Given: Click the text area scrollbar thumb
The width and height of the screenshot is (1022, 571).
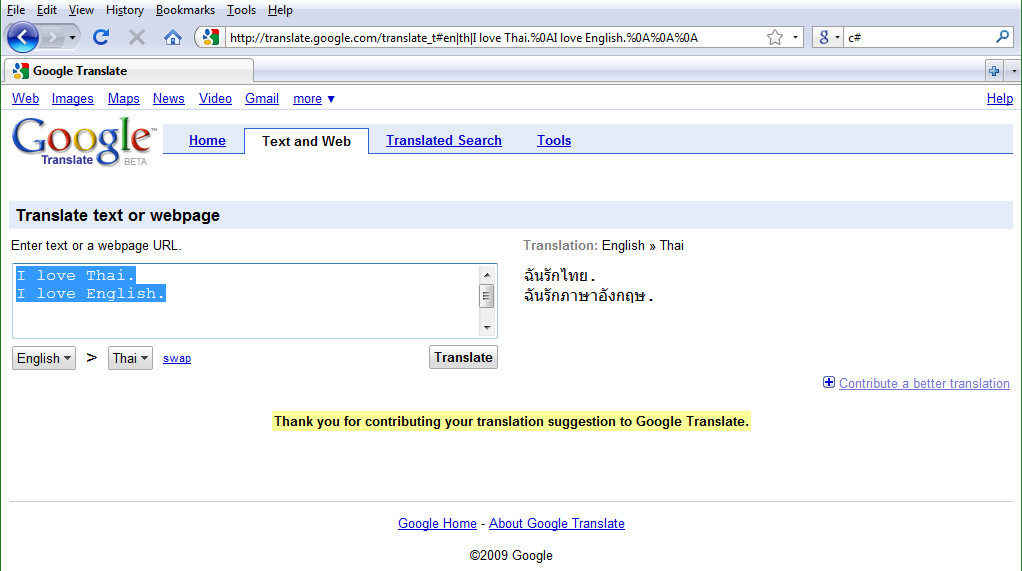Looking at the screenshot, I should click(x=487, y=297).
